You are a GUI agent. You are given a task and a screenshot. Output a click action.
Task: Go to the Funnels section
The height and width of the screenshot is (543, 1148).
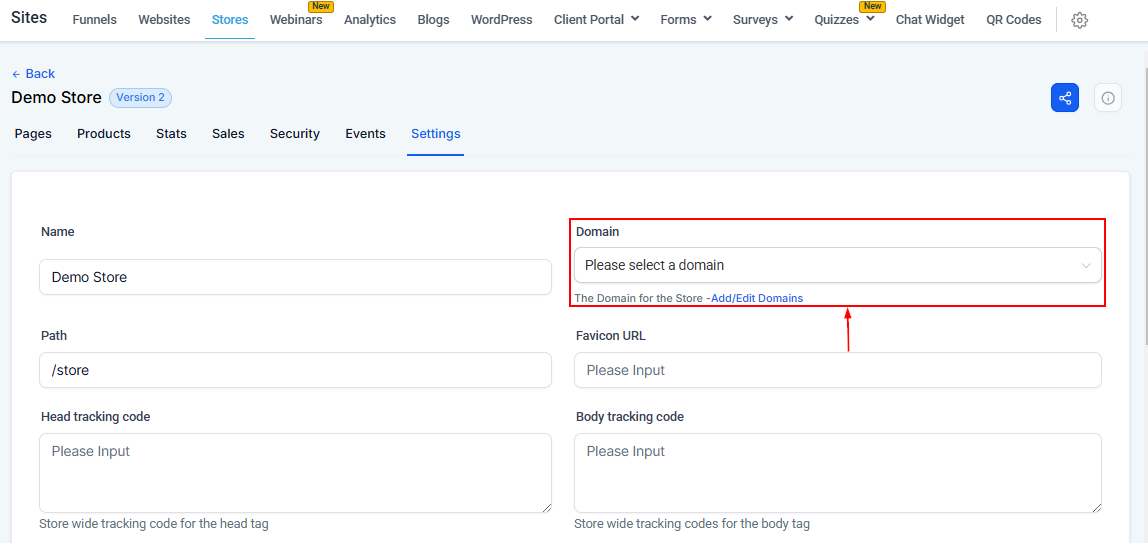tap(95, 20)
